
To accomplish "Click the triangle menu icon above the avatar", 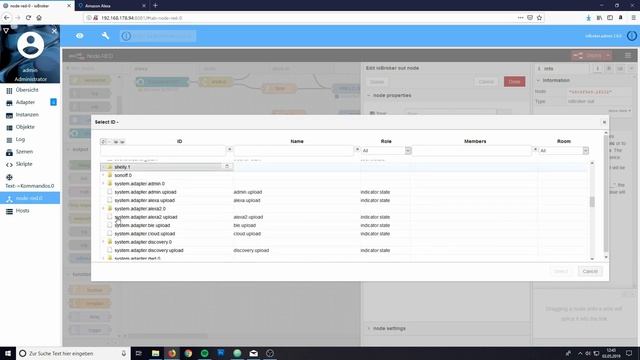I will point(6,31).
